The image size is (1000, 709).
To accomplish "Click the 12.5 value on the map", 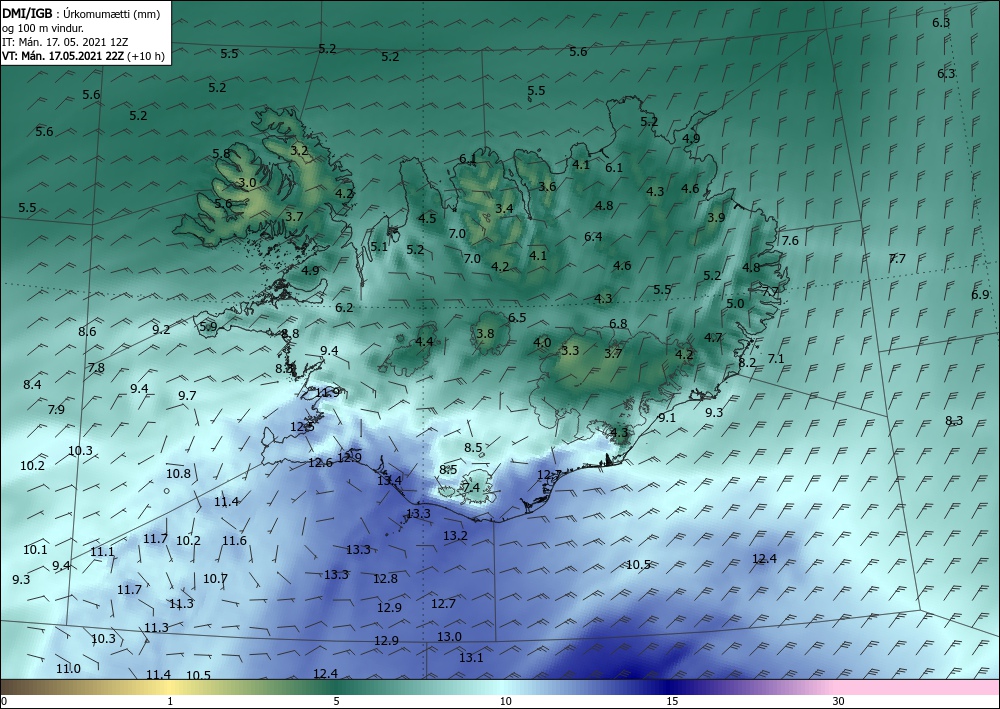I will click(302, 427).
